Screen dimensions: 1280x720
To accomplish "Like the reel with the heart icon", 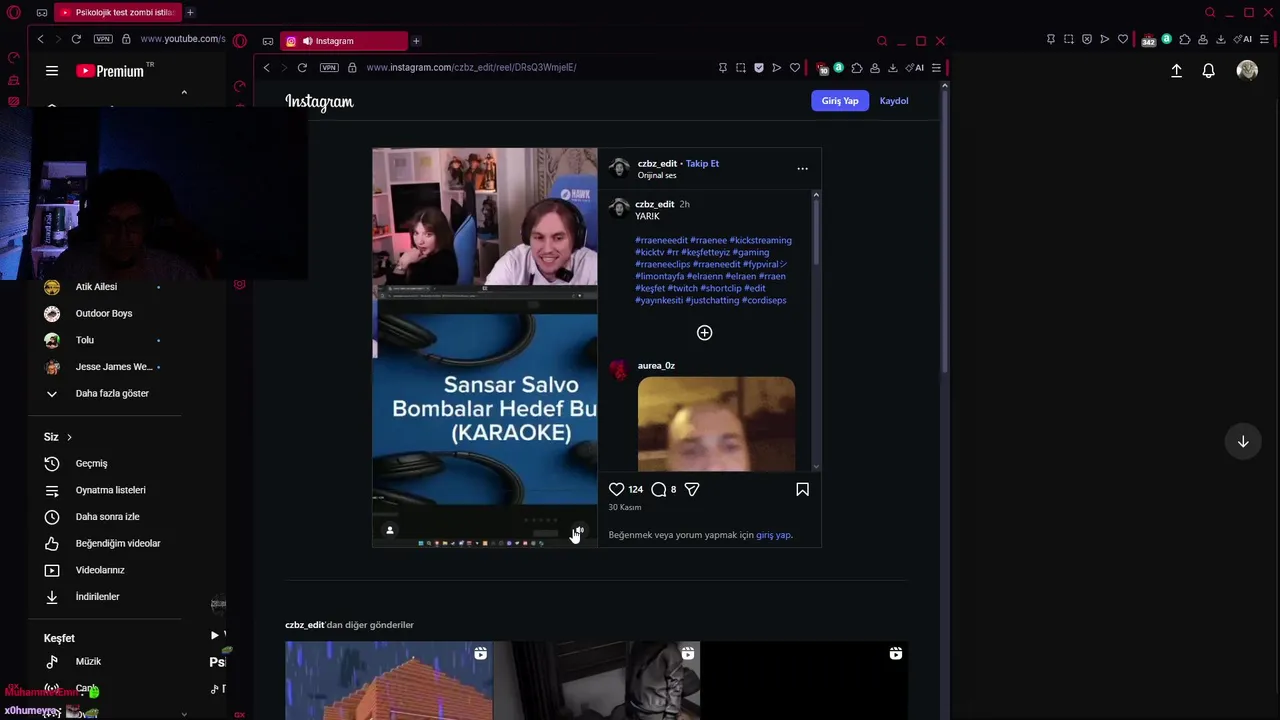I will [616, 489].
